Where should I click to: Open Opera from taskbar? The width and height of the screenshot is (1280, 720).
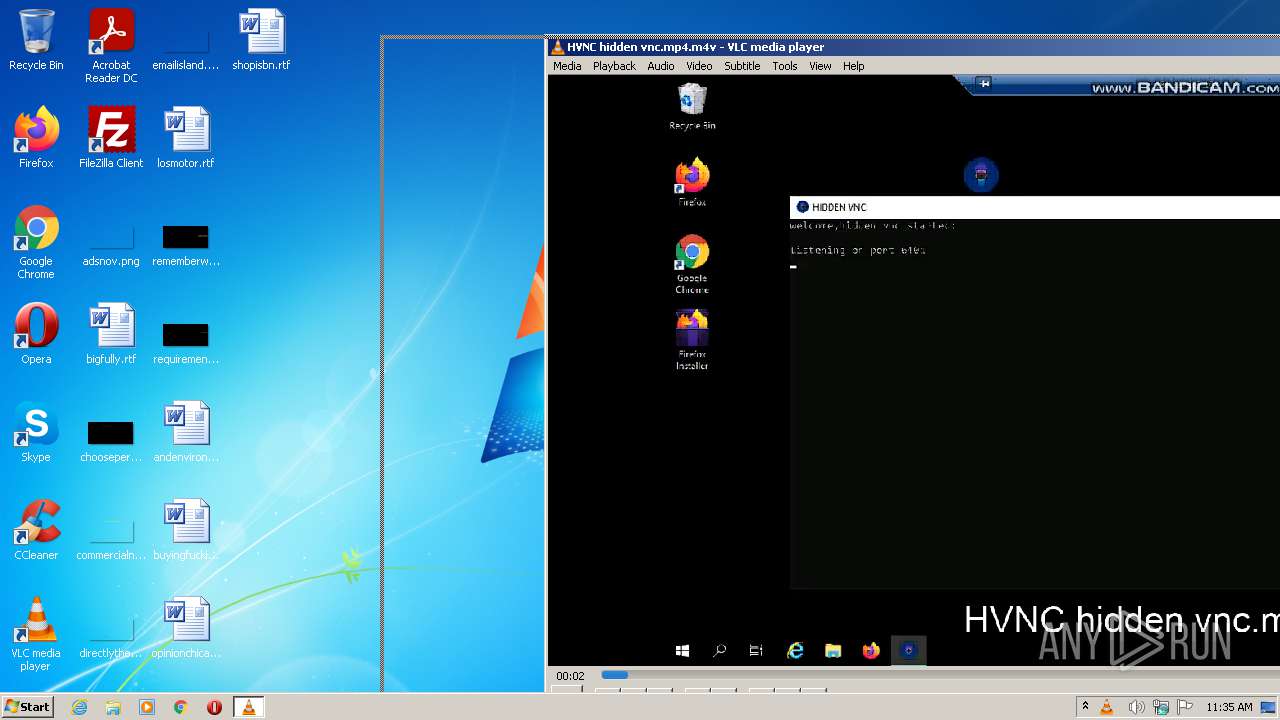(214, 707)
